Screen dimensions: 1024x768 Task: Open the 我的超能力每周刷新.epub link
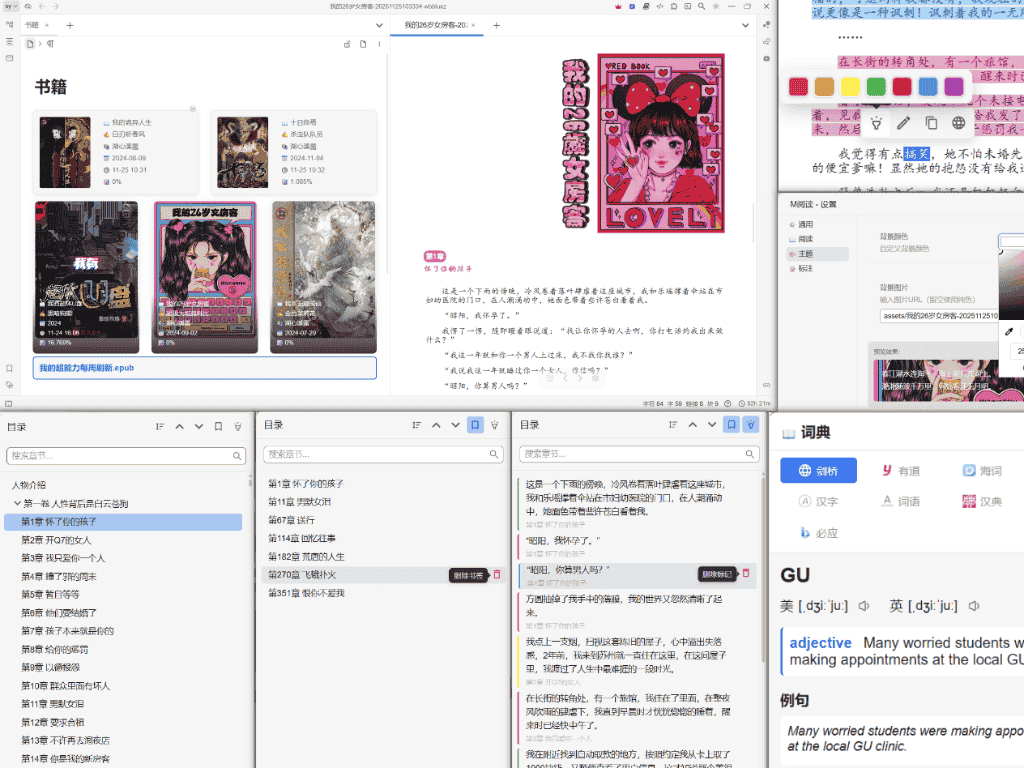coord(87,368)
